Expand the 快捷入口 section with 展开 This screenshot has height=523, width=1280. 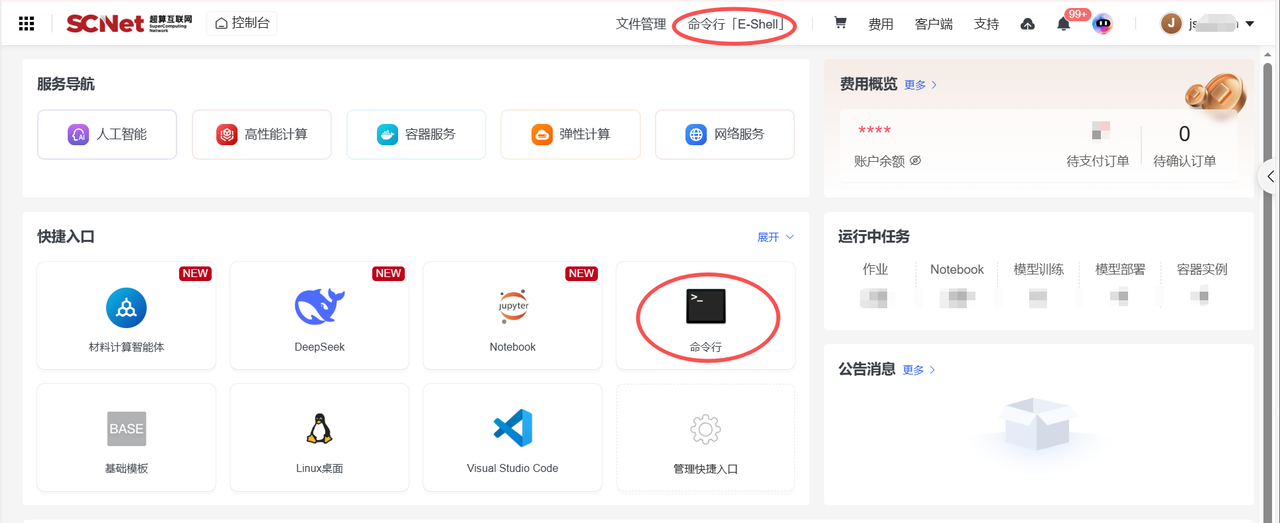click(x=775, y=237)
